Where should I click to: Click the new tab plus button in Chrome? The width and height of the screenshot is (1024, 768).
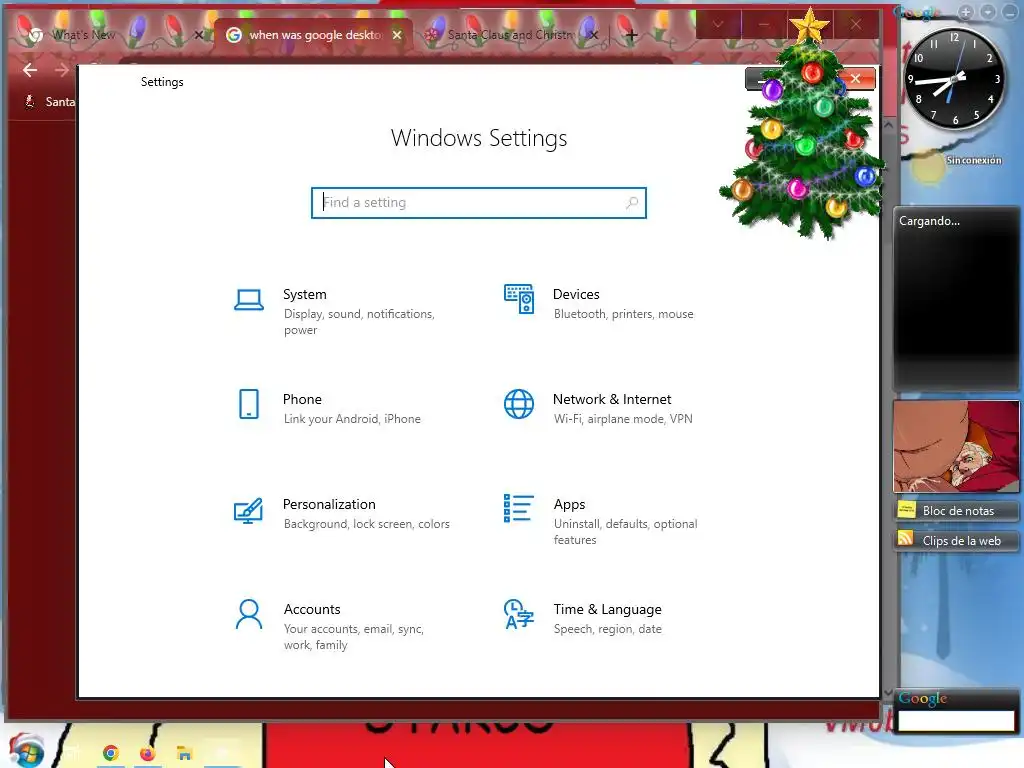631,35
